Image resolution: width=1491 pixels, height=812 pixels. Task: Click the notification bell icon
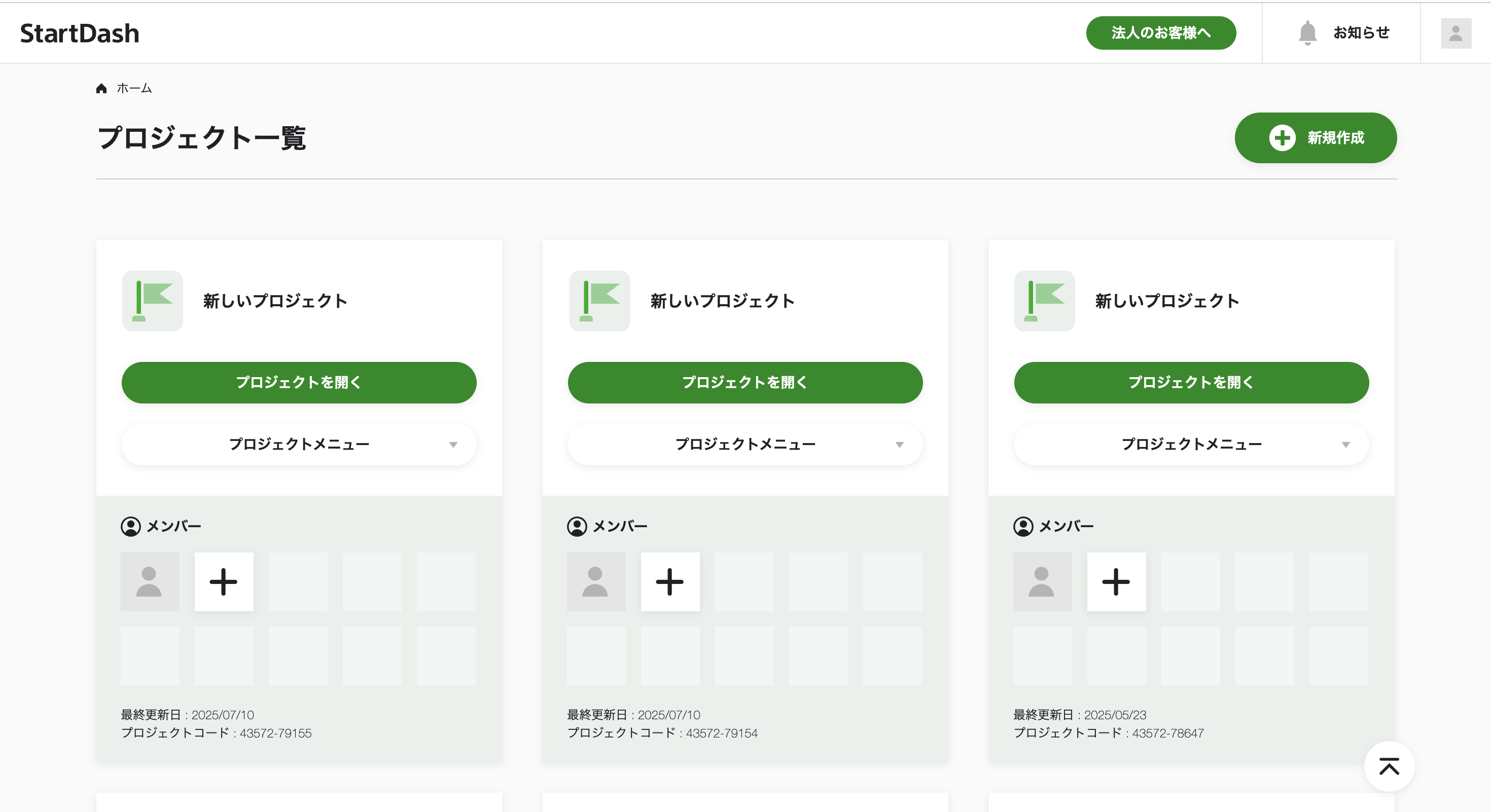[x=1307, y=32]
